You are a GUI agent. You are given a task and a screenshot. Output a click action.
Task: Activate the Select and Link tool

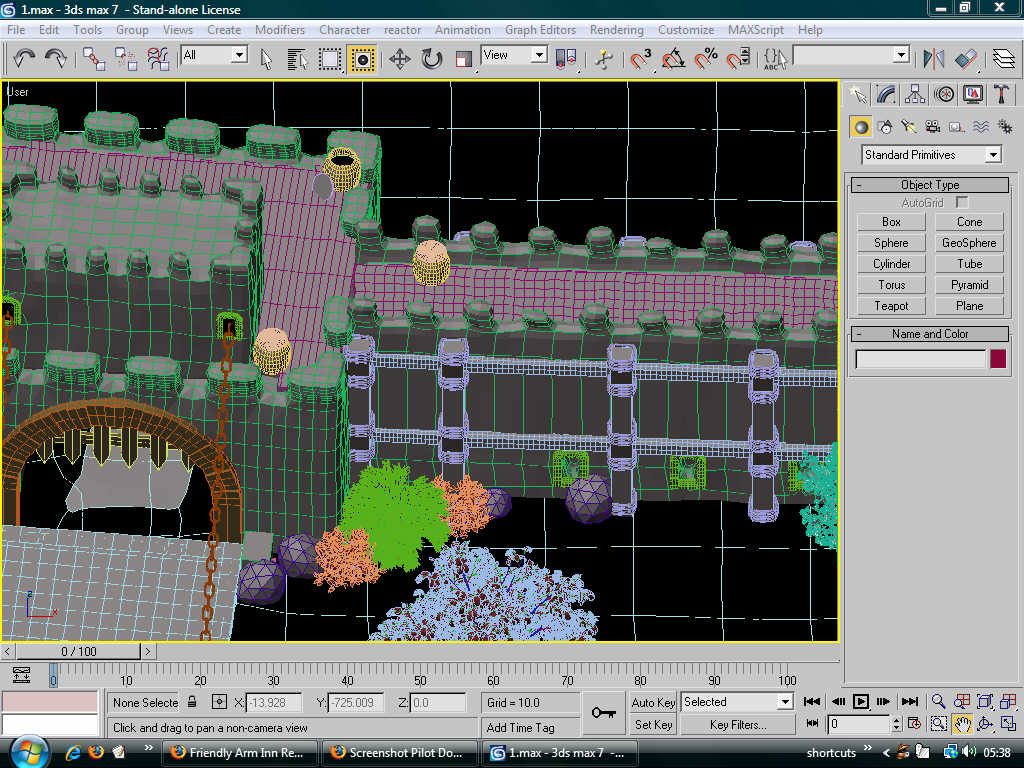click(93, 59)
